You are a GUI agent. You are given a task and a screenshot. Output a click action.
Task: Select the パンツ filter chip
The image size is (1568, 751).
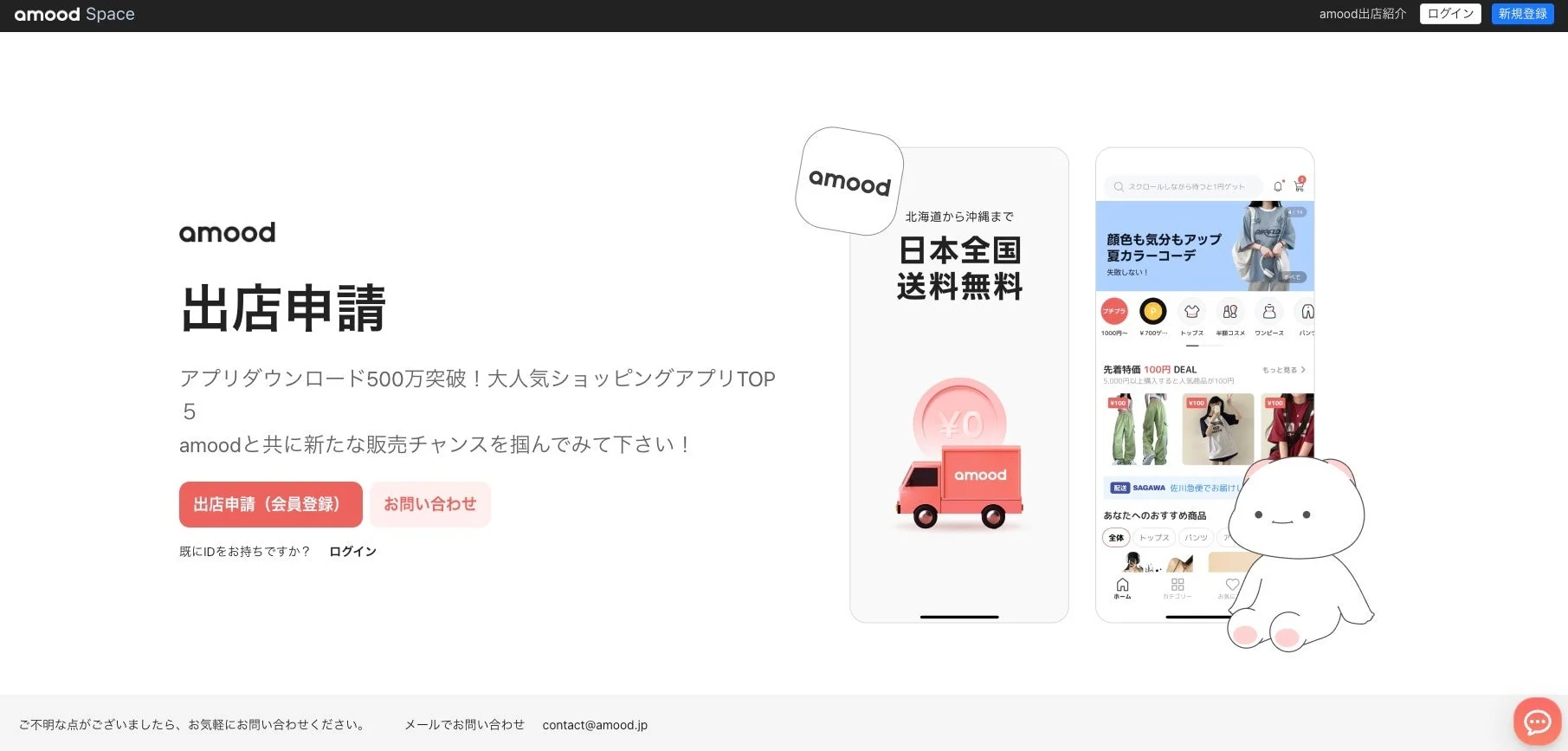[x=1196, y=538]
